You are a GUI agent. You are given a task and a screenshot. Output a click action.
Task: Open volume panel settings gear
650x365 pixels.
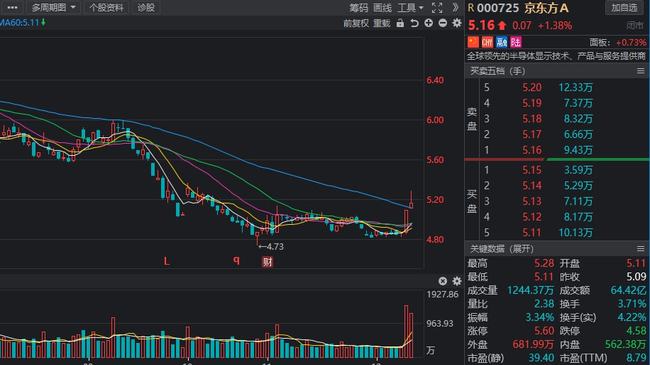(457, 281)
